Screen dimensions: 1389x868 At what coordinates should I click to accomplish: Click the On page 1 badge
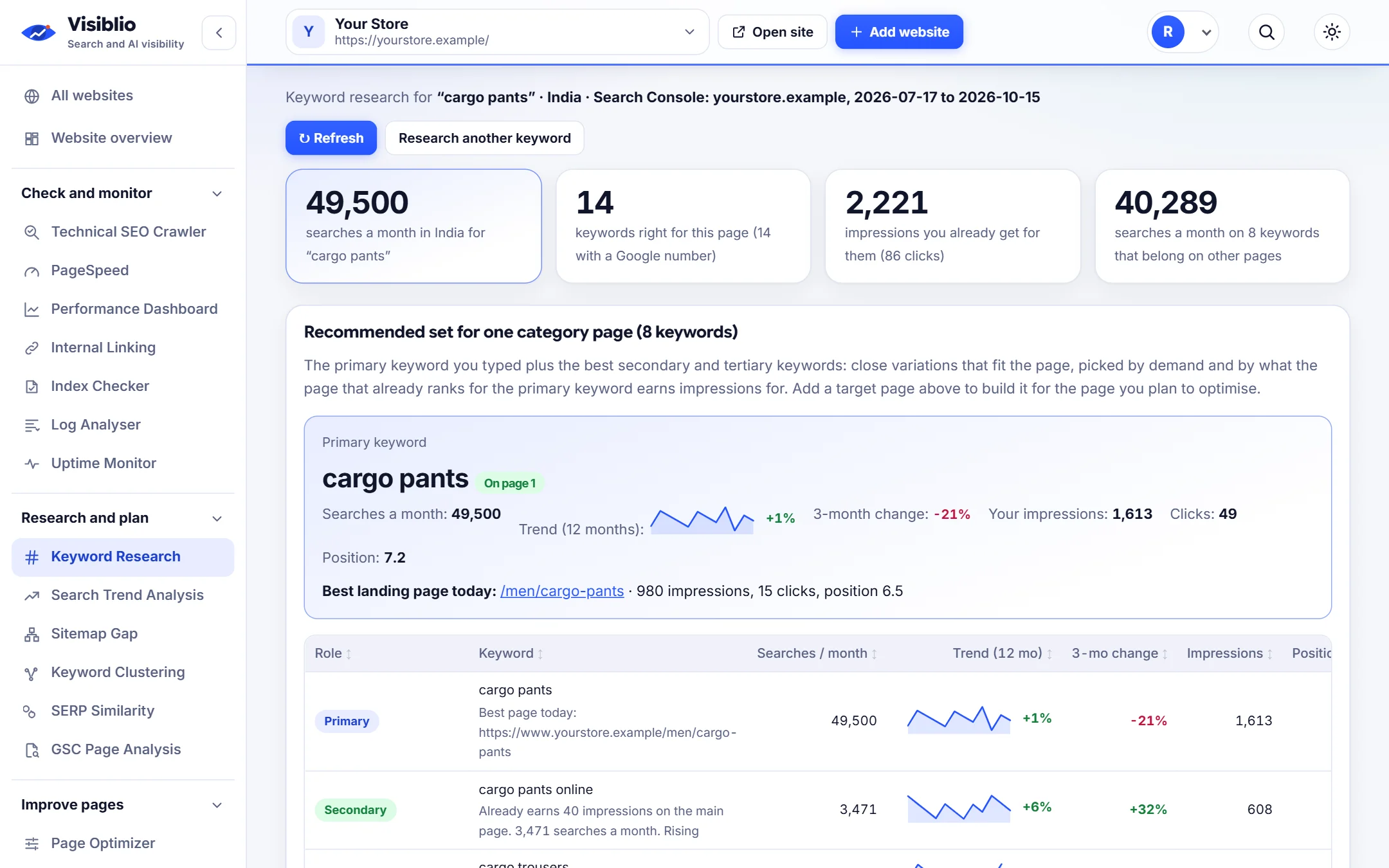click(x=510, y=484)
